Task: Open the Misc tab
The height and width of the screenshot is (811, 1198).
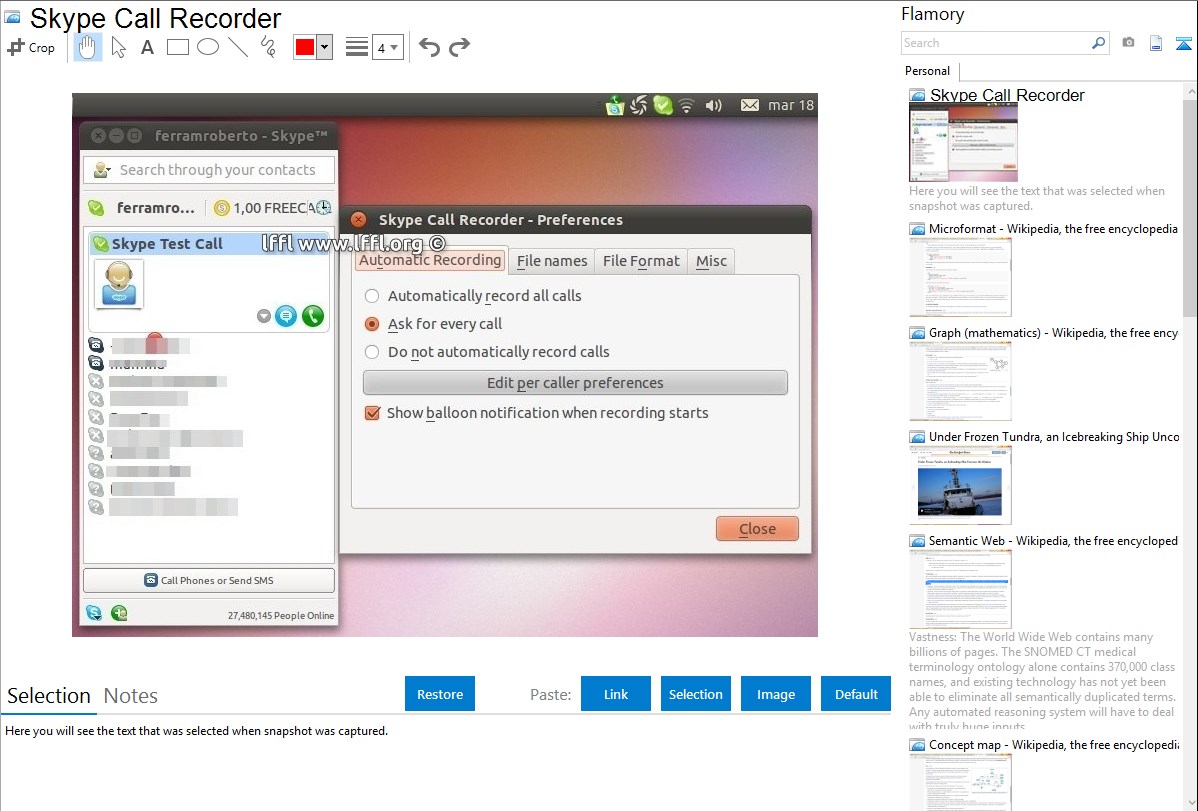Action: pyautogui.click(x=711, y=261)
